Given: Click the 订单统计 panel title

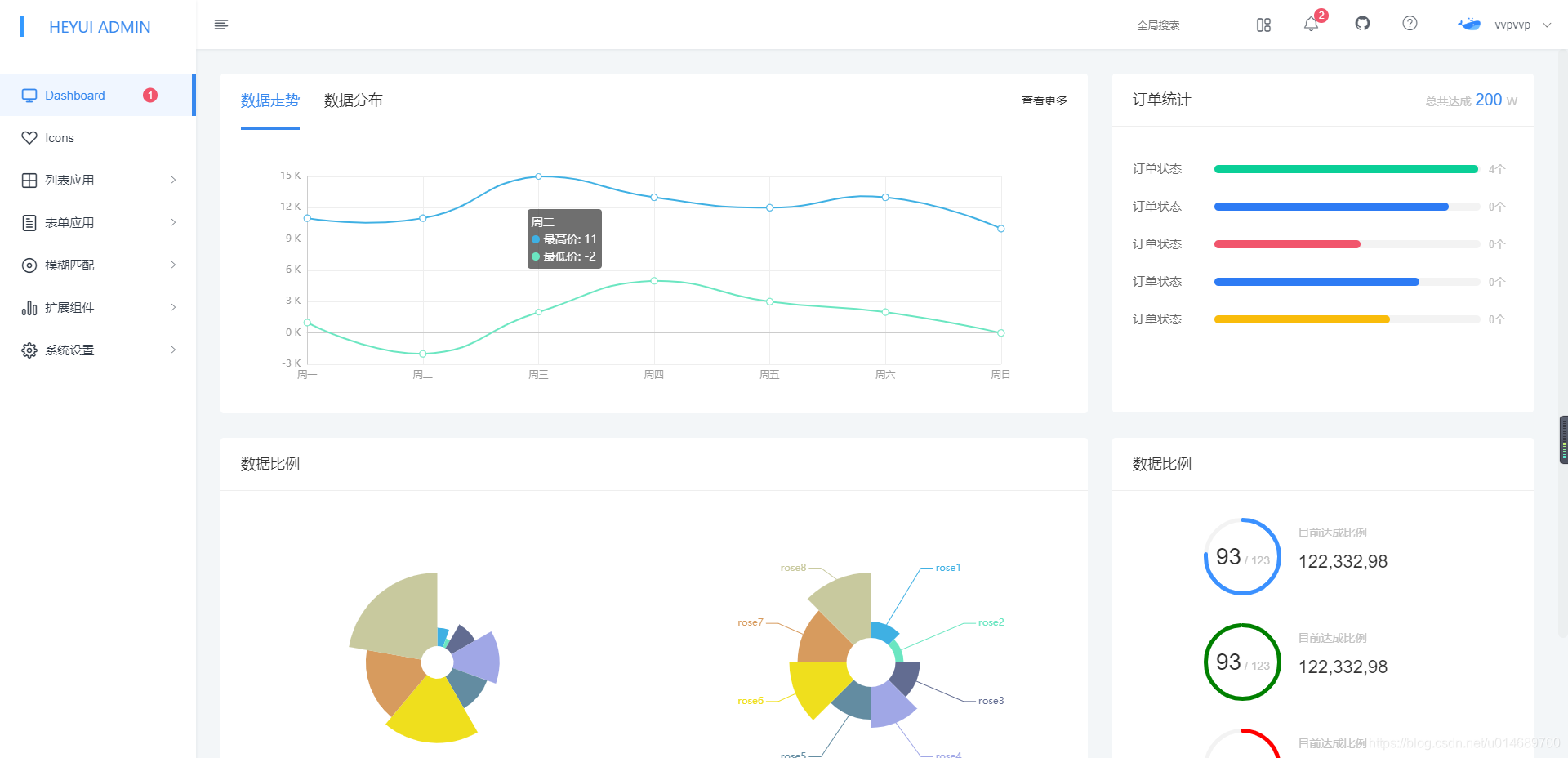Looking at the screenshot, I should (x=1161, y=100).
